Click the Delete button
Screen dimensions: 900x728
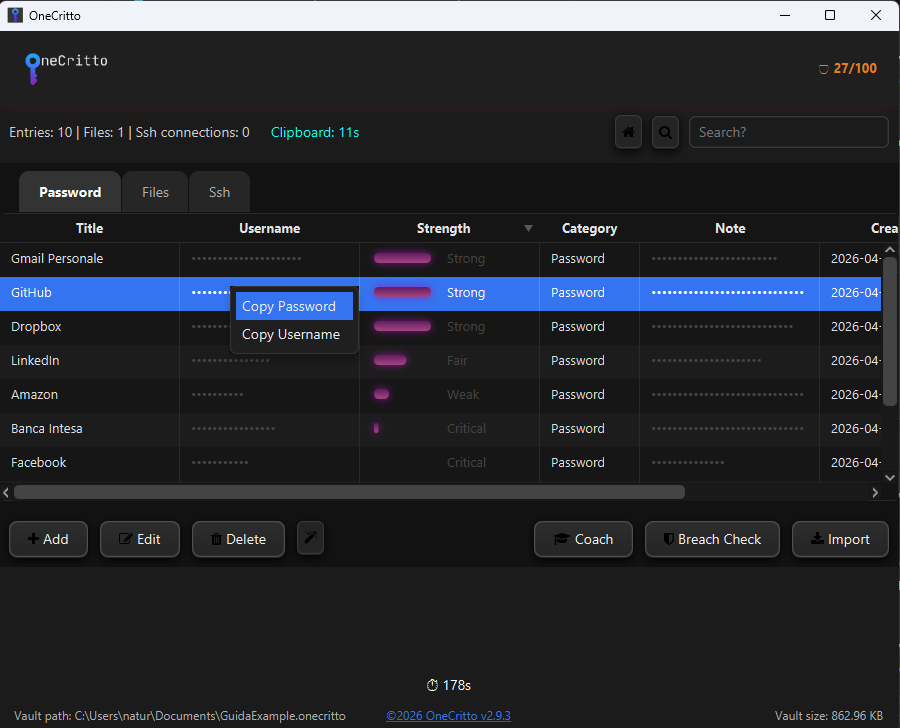238,539
